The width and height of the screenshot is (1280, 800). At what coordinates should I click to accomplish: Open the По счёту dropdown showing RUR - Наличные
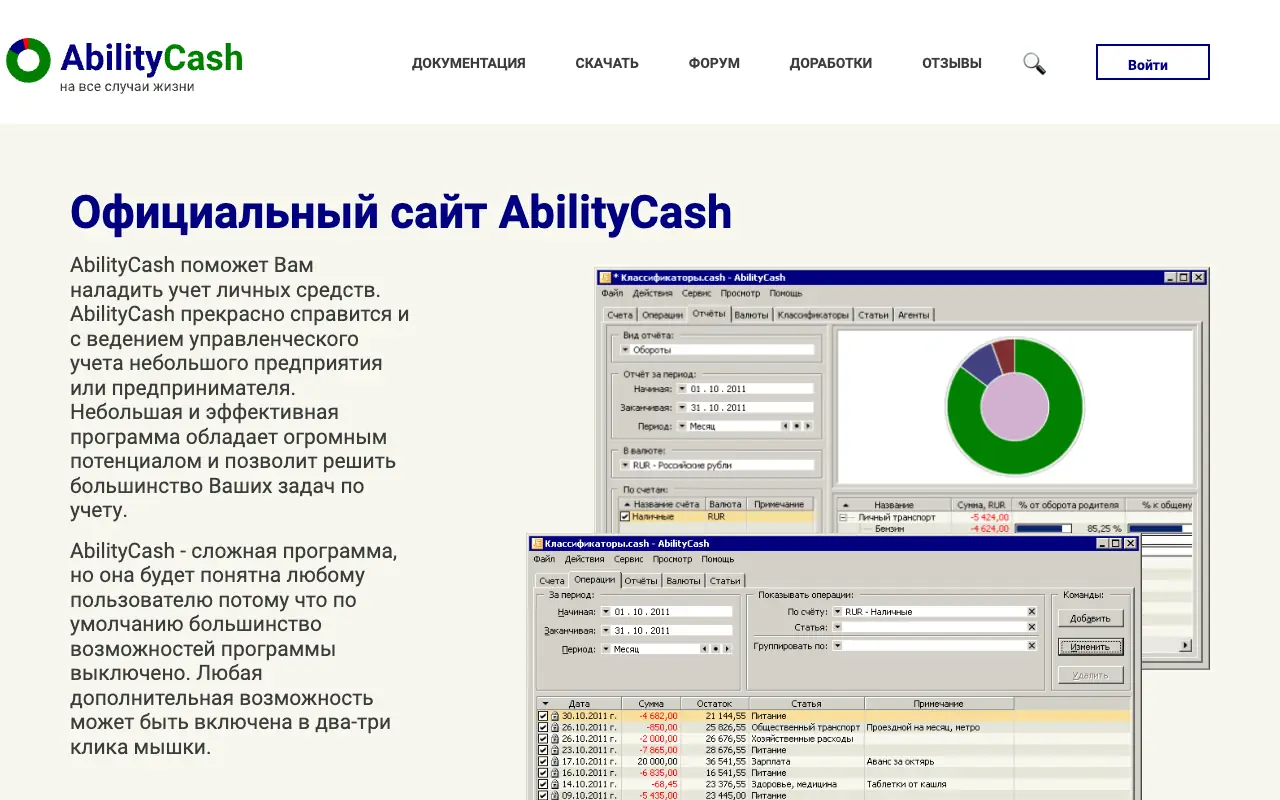pos(837,611)
